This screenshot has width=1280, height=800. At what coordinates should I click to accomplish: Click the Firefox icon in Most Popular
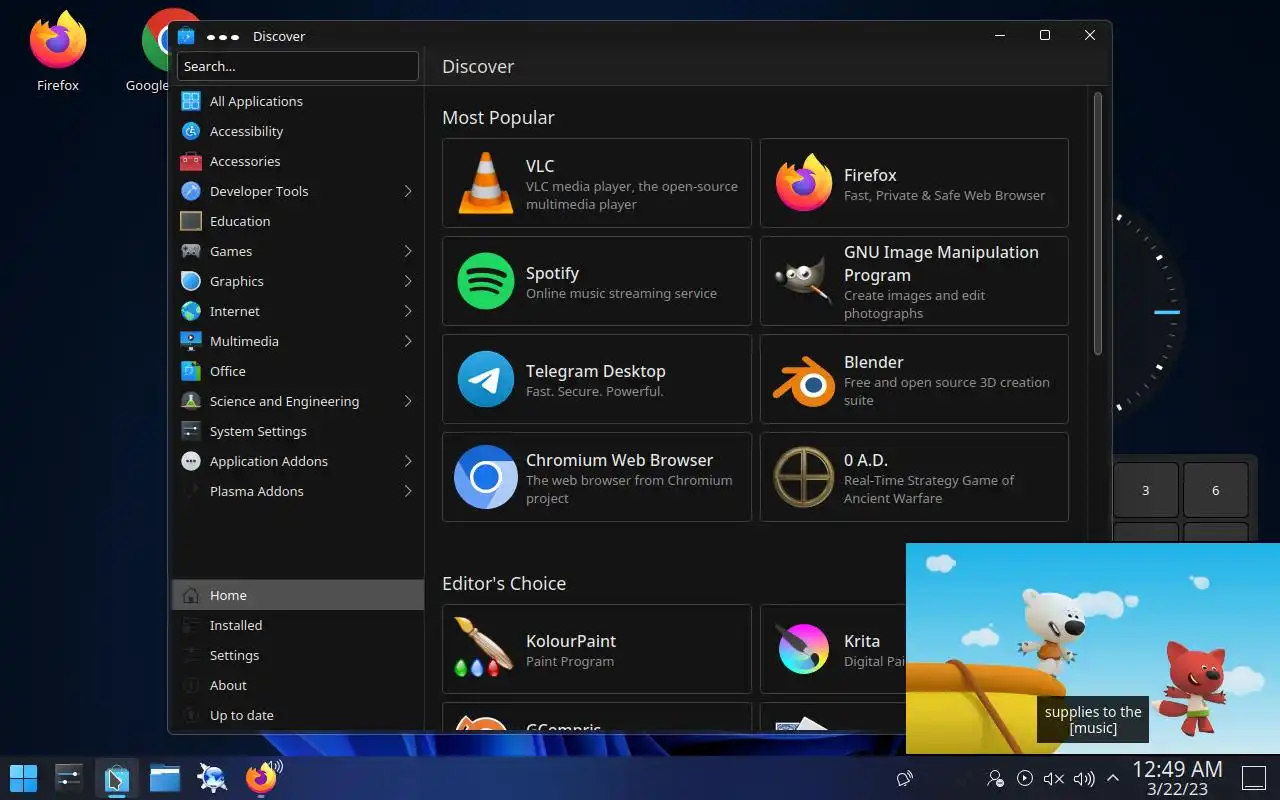point(803,183)
